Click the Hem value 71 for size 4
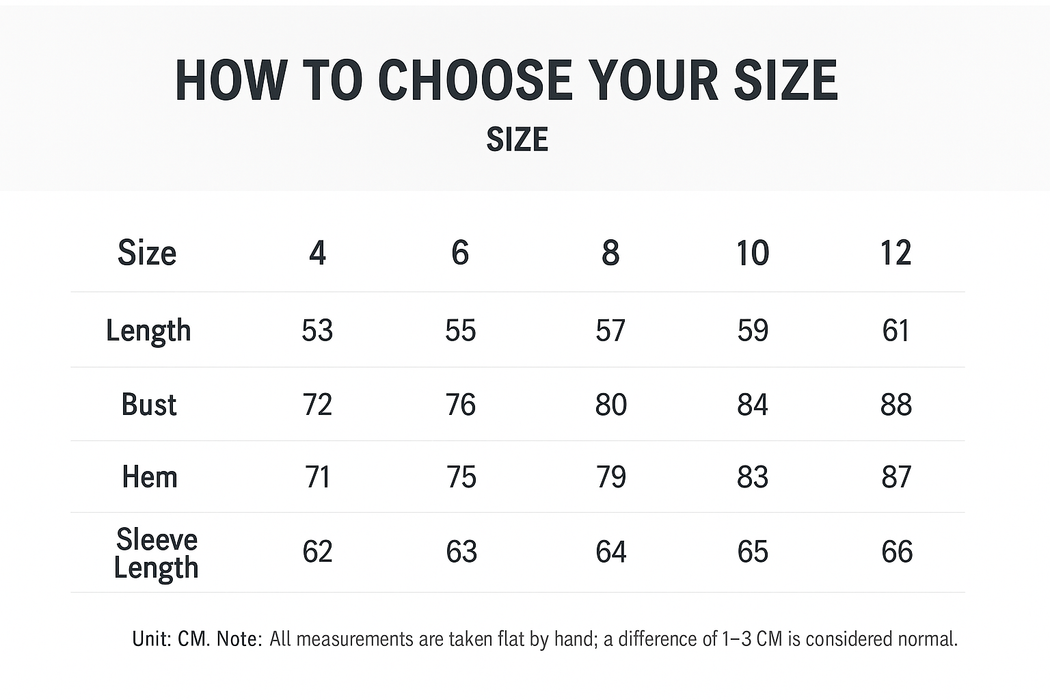This screenshot has height=700, width=1050. click(x=317, y=477)
